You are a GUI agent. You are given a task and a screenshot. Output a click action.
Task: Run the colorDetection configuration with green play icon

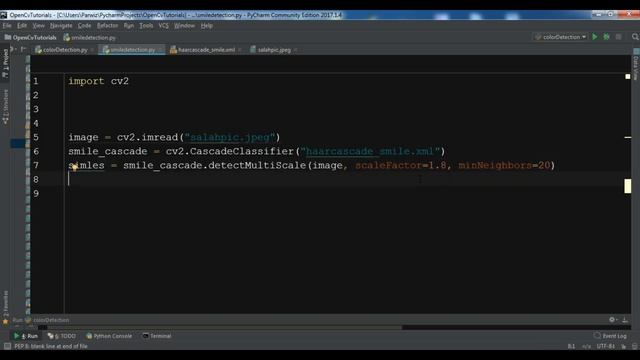click(x=595, y=37)
